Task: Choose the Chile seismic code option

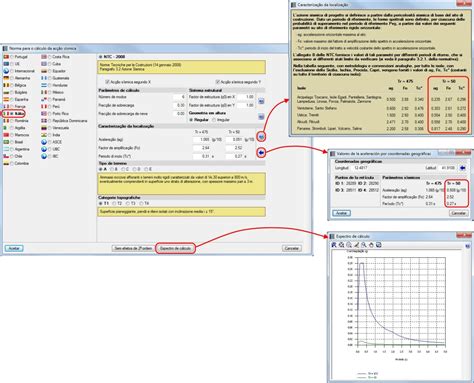Action: pos(12,156)
